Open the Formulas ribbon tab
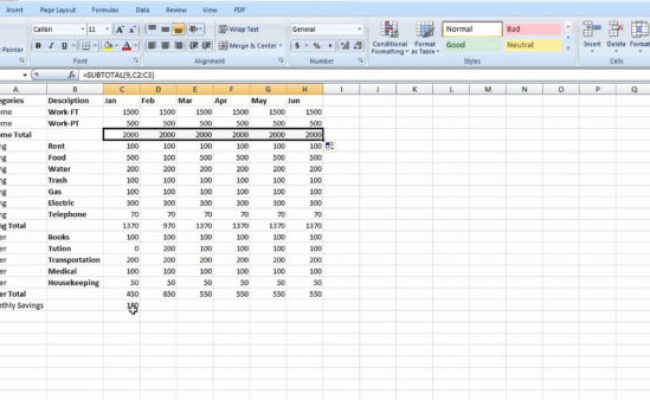The width and height of the screenshot is (650, 400). pyautogui.click(x=105, y=10)
